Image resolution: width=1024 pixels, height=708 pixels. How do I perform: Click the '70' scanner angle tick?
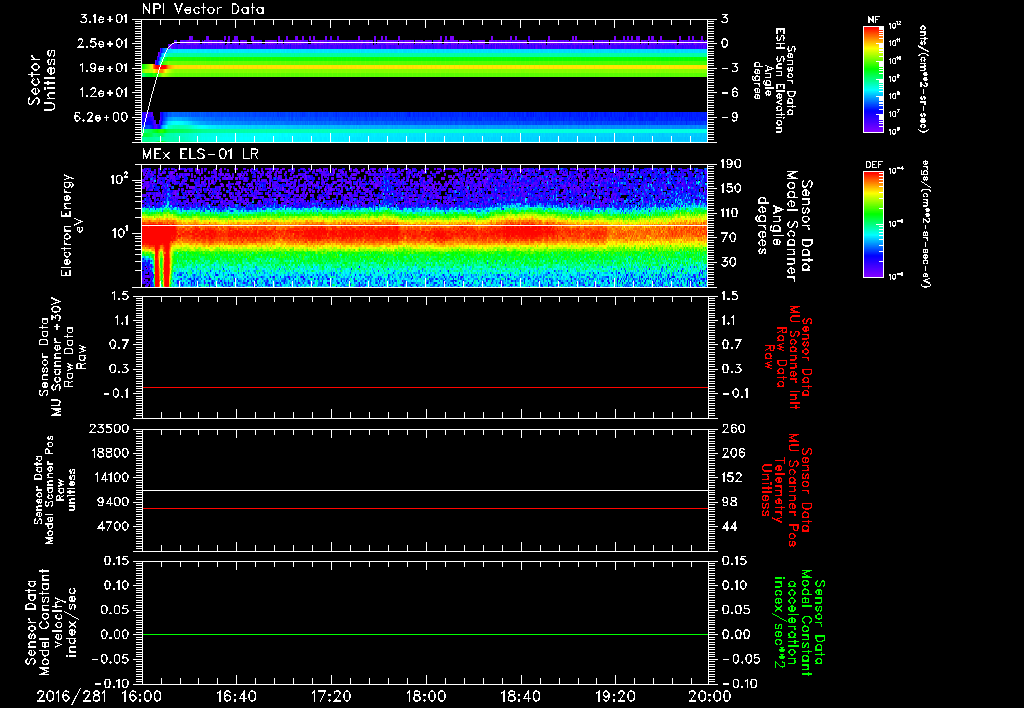(x=729, y=237)
